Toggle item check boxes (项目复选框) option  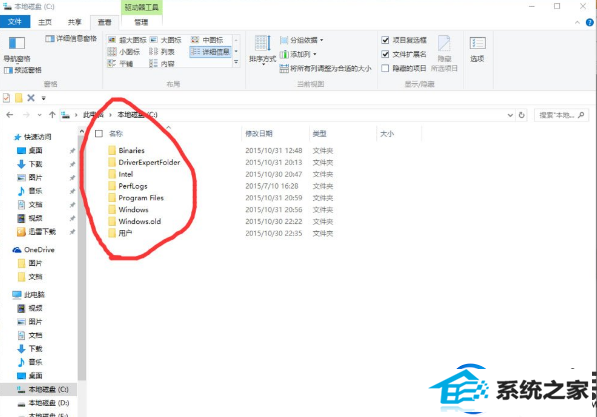404,40
